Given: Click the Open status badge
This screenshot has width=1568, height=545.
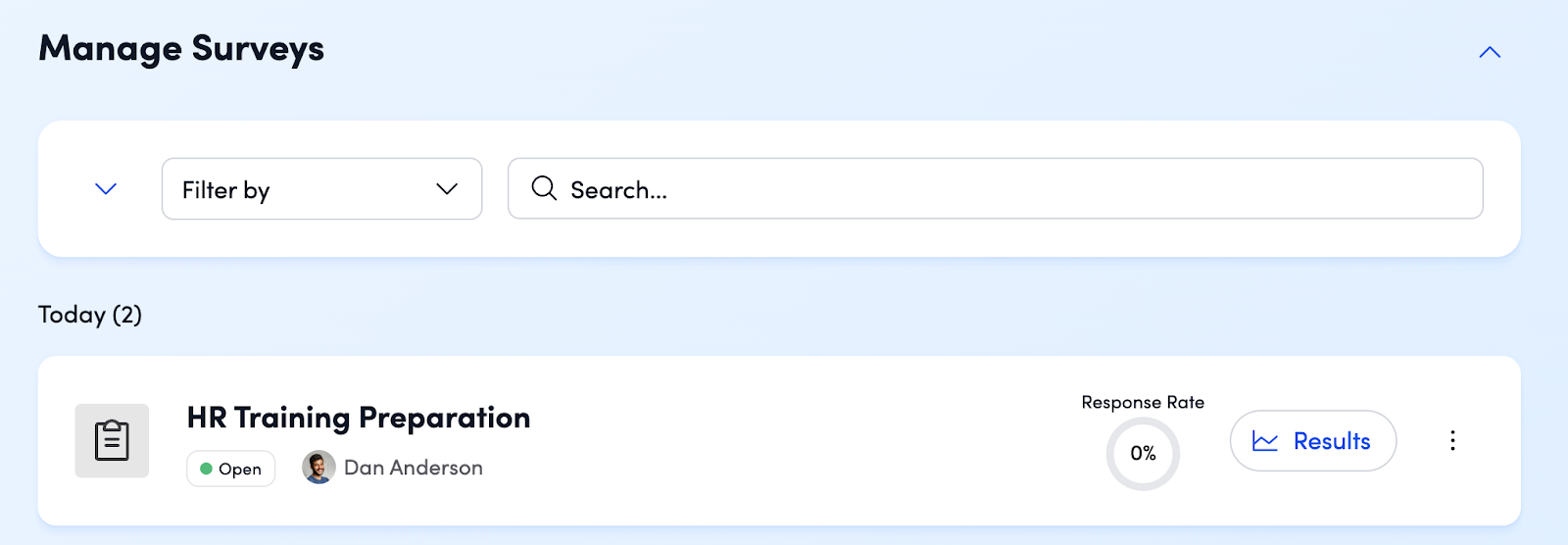Looking at the screenshot, I should point(231,470).
